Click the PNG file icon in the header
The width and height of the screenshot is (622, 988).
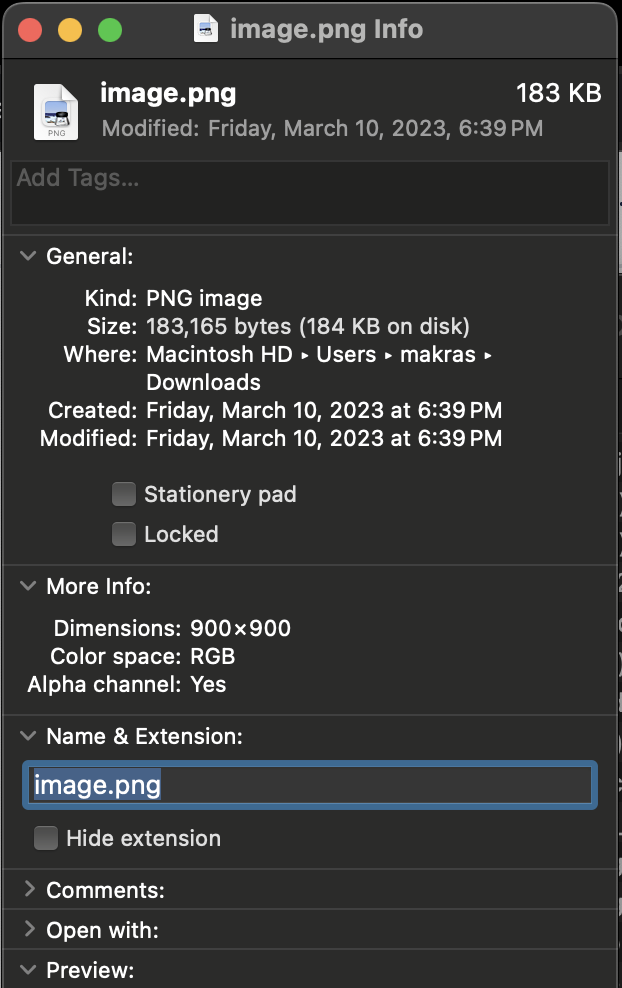56,111
